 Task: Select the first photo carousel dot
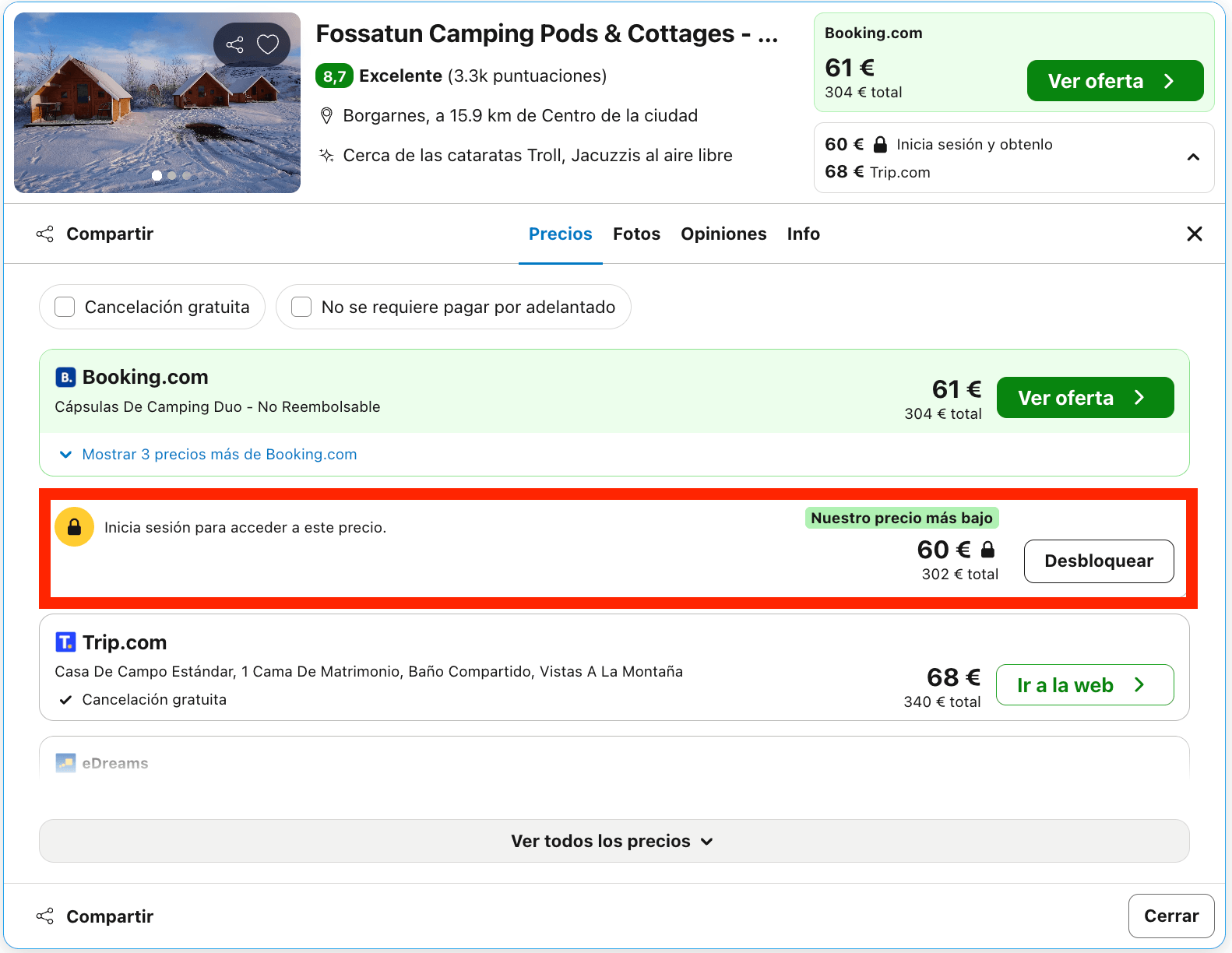point(157,175)
